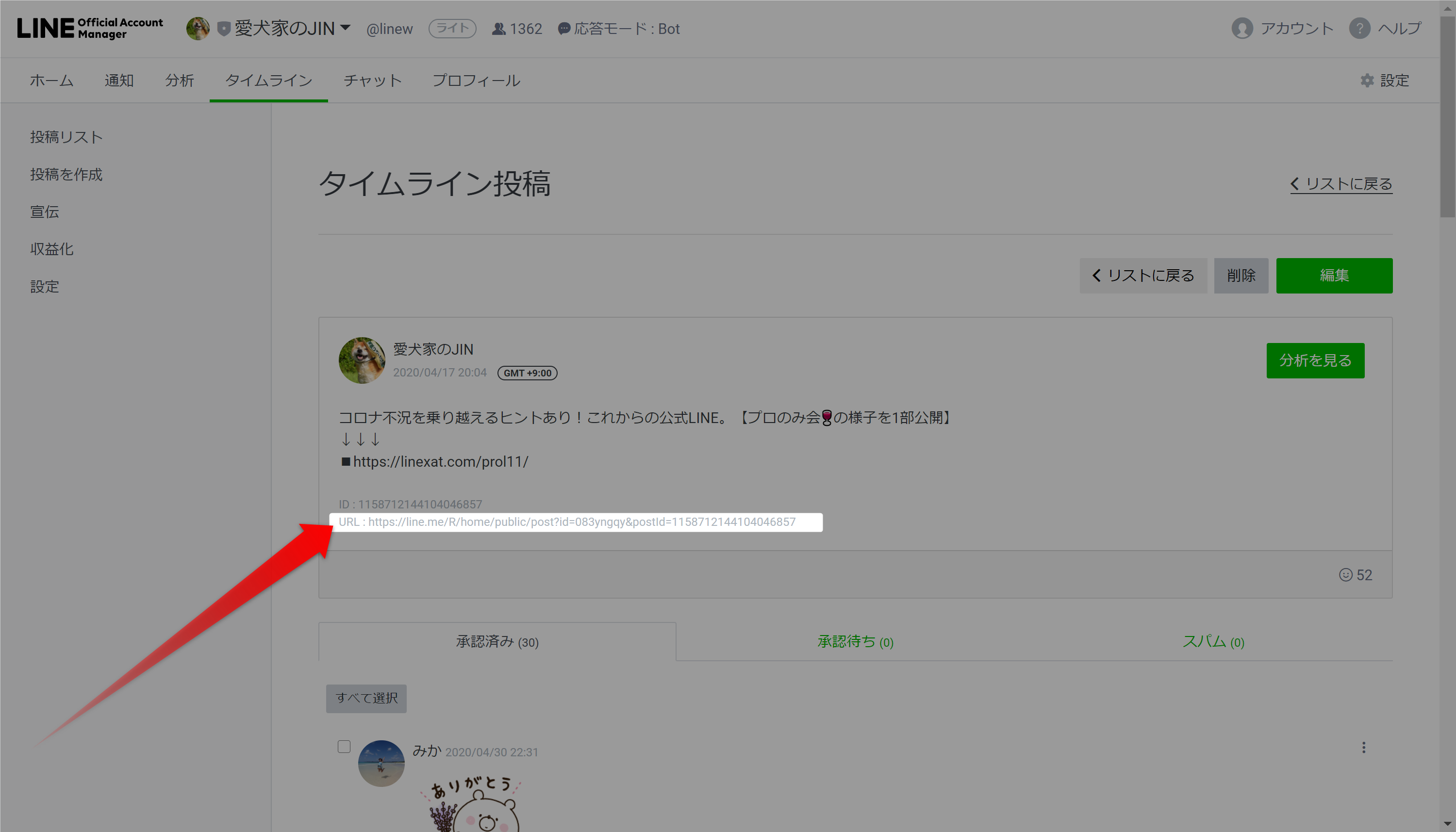Select the 承認済み (30) tab
This screenshot has width=1456, height=832.
tap(497, 642)
